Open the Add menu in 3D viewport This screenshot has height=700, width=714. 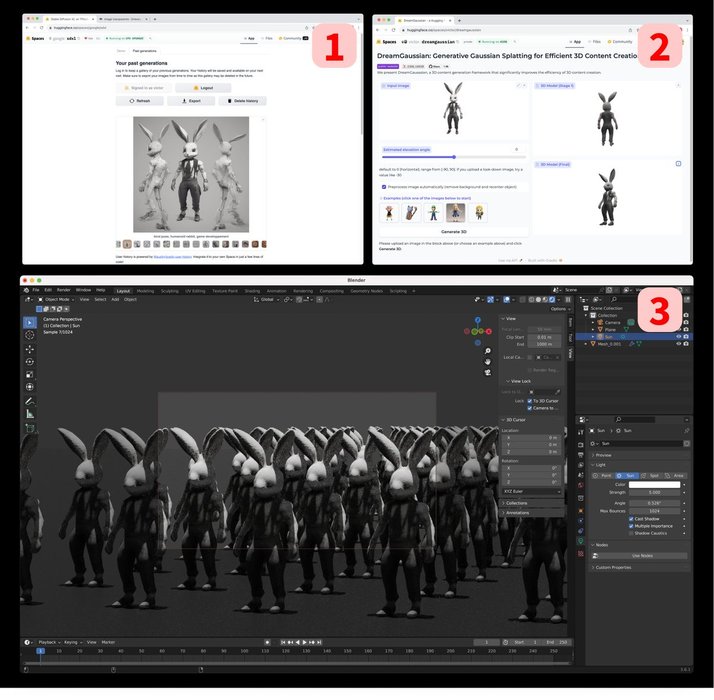(x=115, y=300)
